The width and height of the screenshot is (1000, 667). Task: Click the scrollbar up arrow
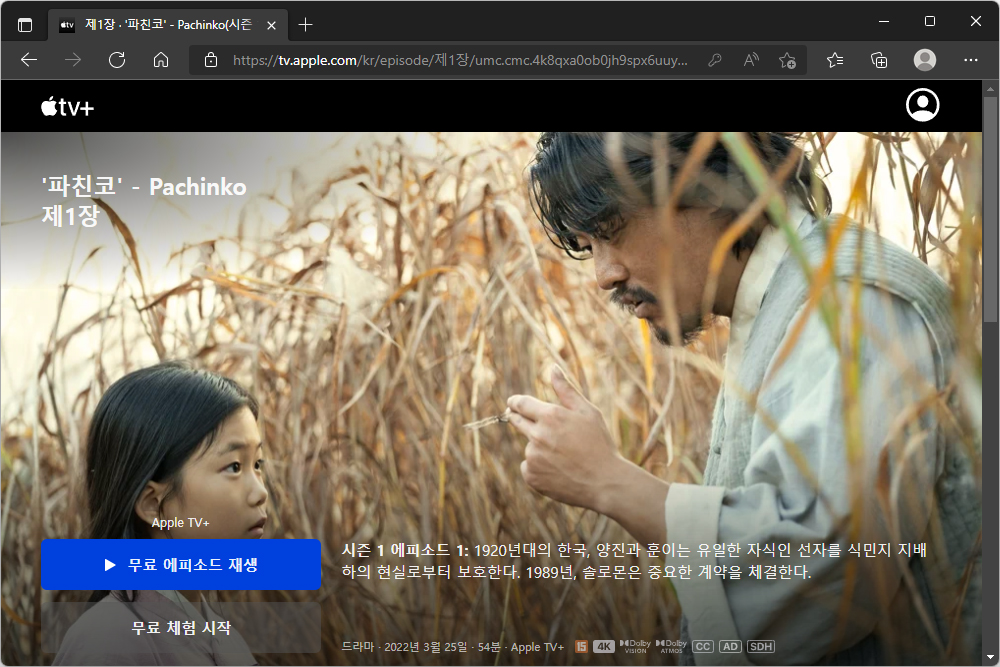(x=990, y=89)
